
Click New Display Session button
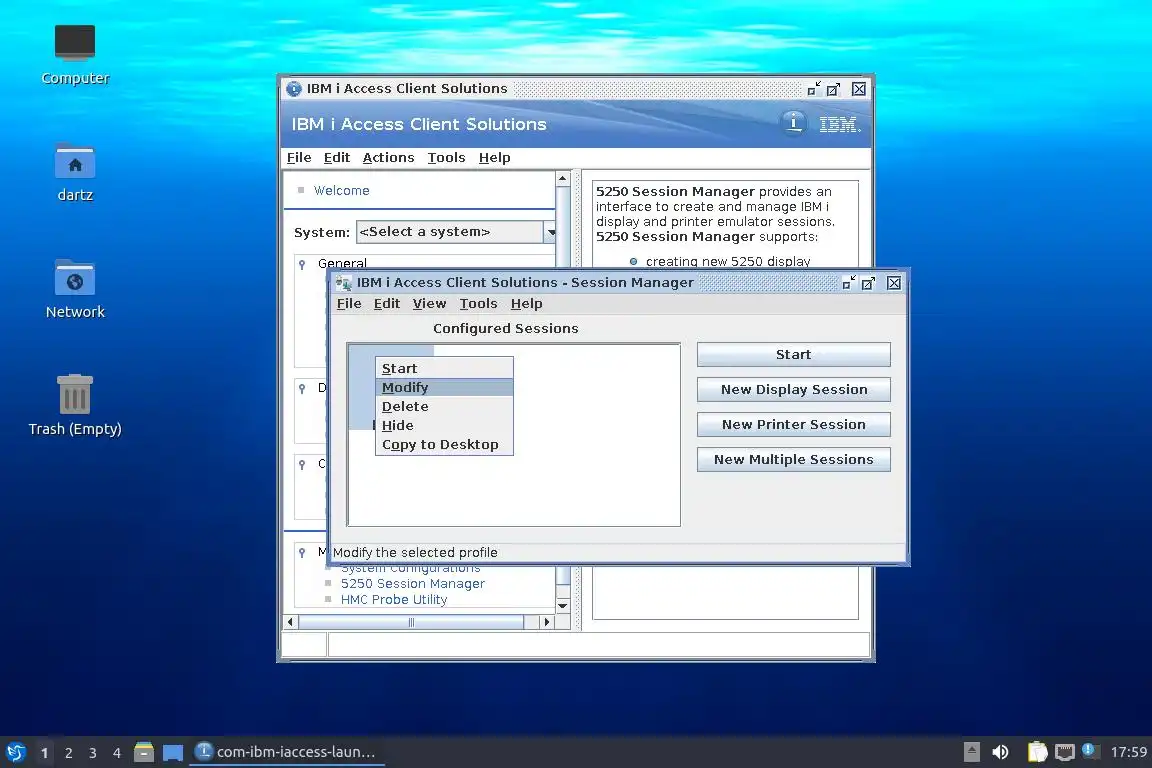point(793,390)
